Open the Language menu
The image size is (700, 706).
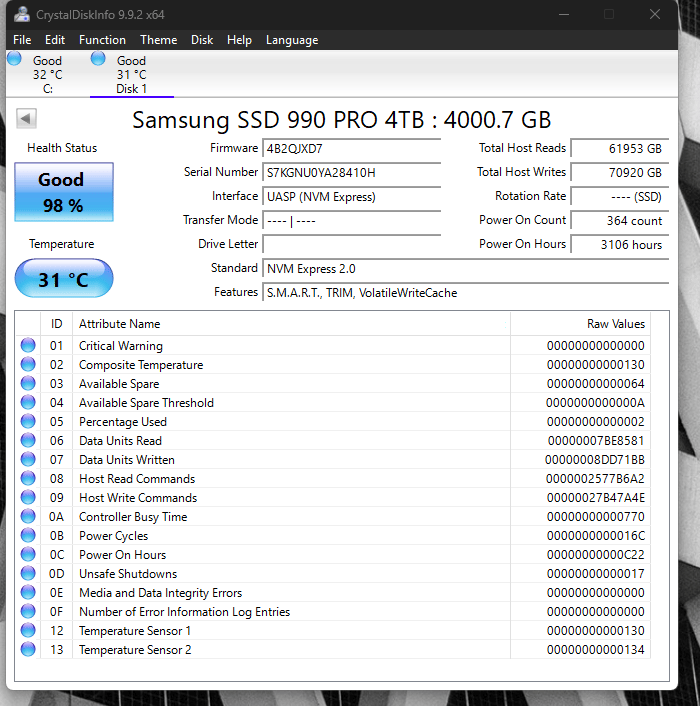292,40
